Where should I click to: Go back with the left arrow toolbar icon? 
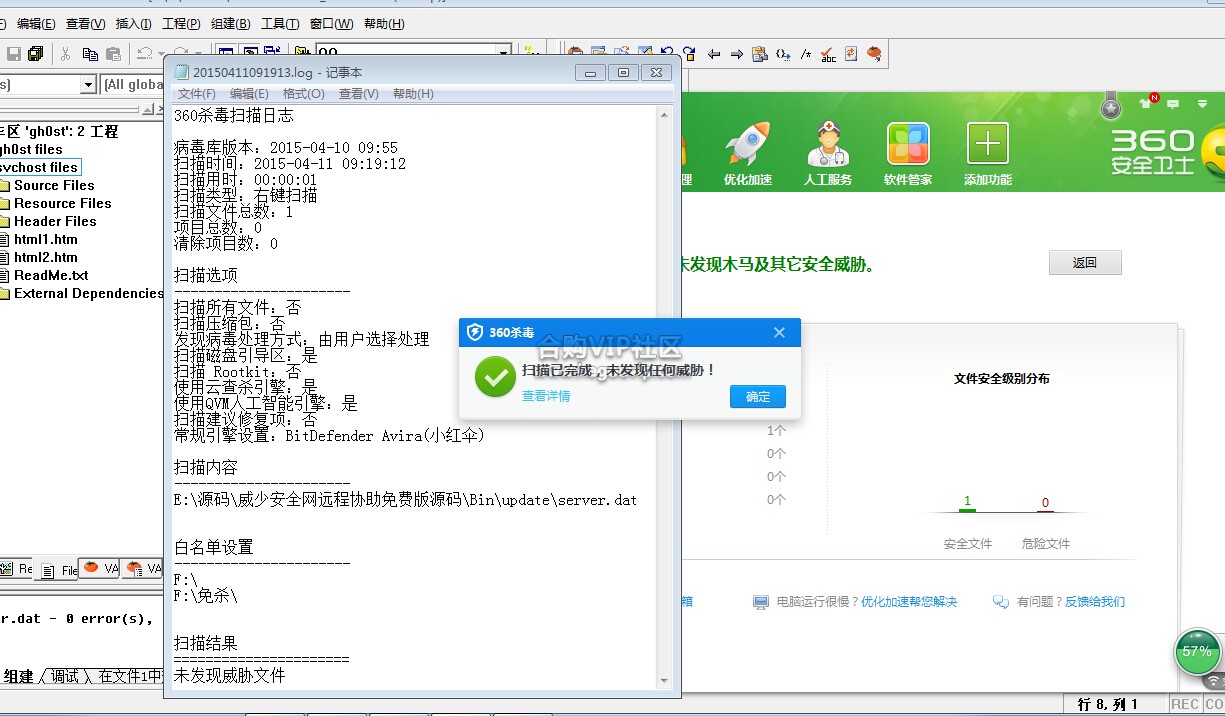[714, 54]
